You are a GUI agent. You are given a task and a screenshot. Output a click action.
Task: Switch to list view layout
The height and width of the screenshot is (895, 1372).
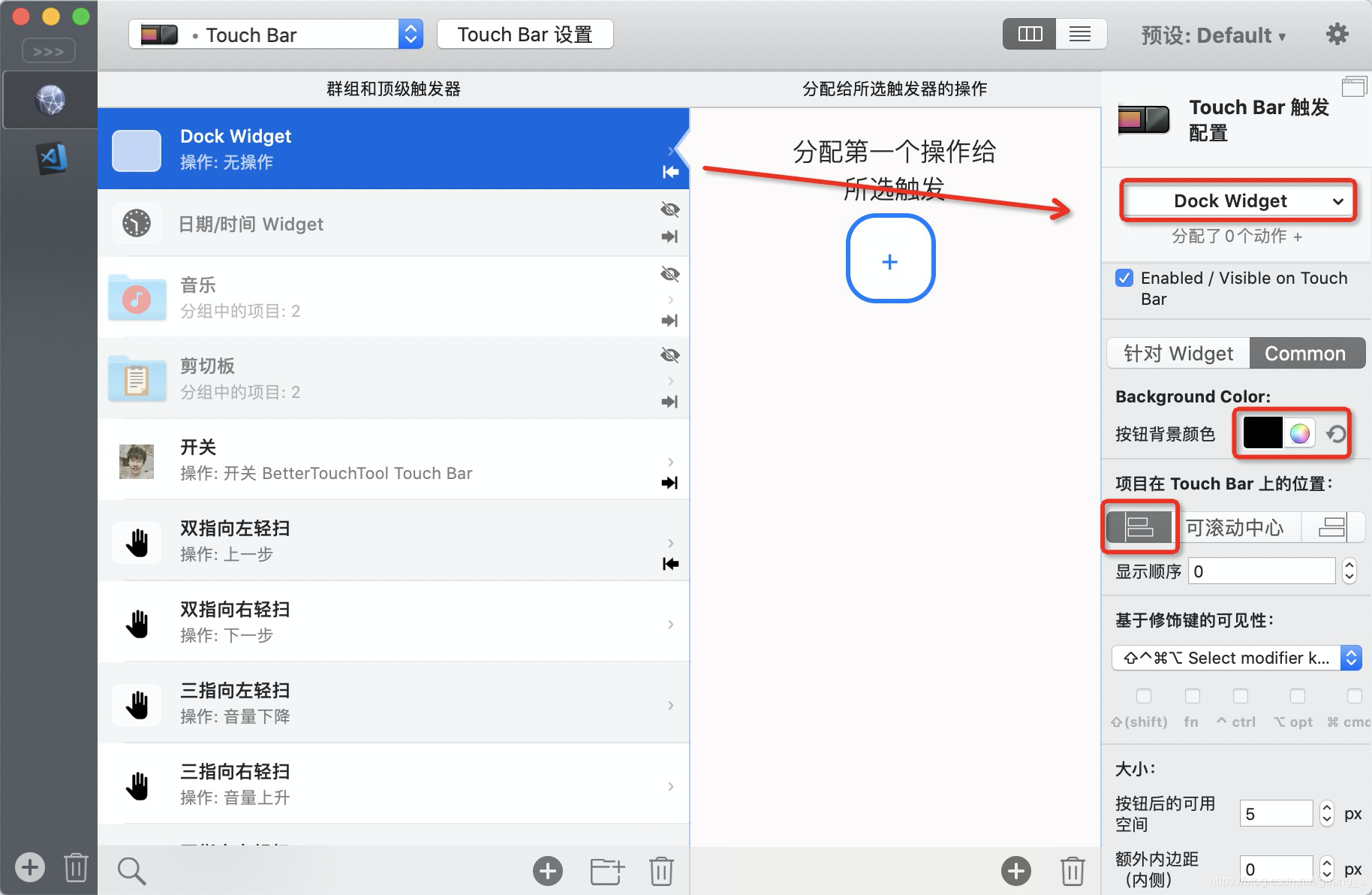pos(1081,34)
